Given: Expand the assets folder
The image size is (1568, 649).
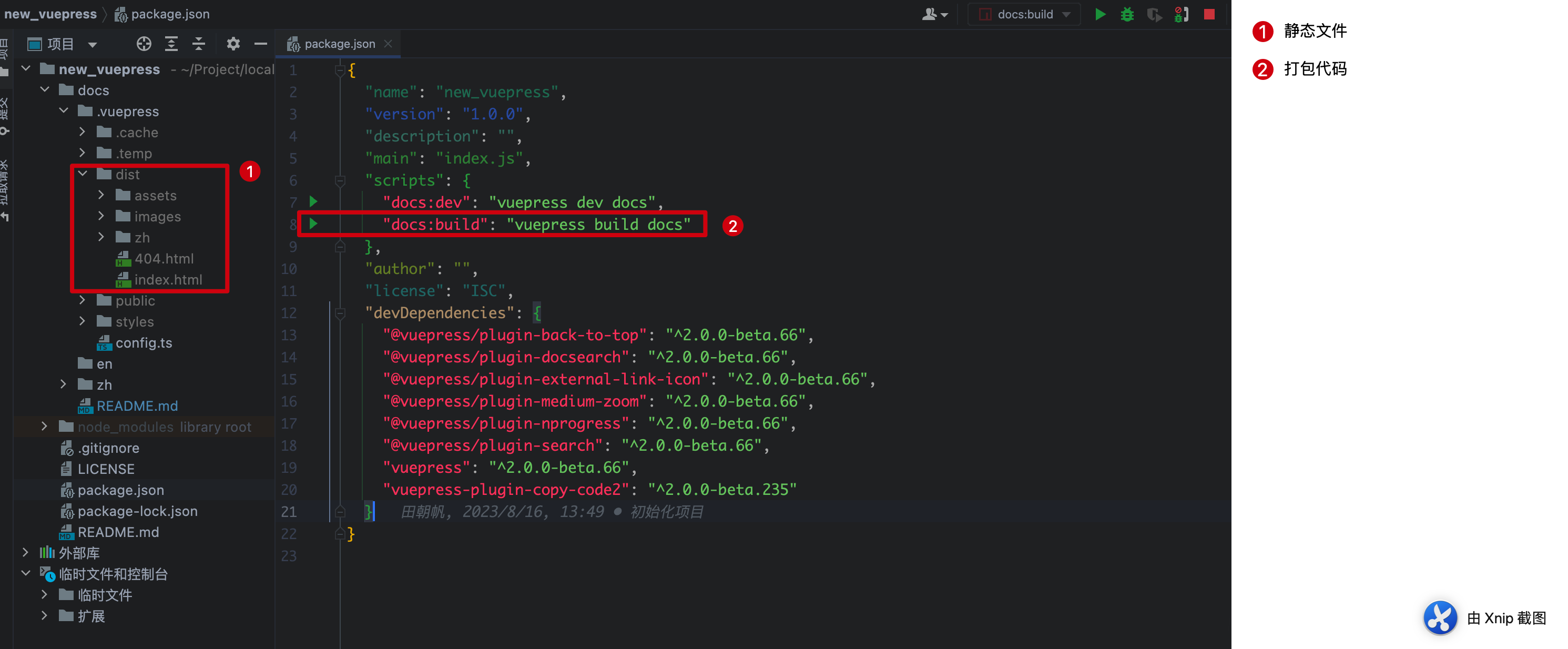Looking at the screenshot, I should (x=101, y=195).
